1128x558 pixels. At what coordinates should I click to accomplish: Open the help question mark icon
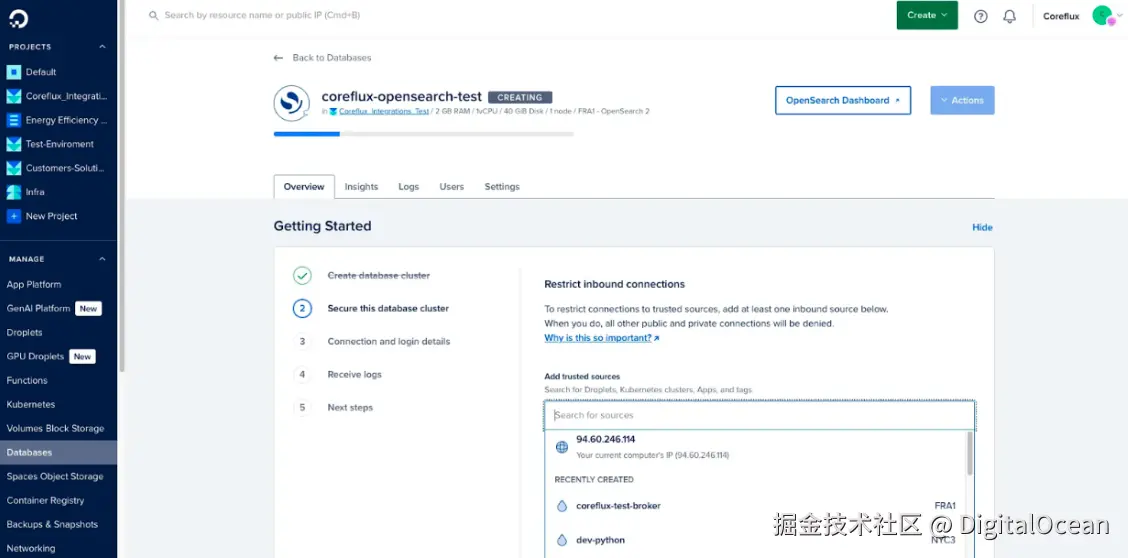pos(981,16)
